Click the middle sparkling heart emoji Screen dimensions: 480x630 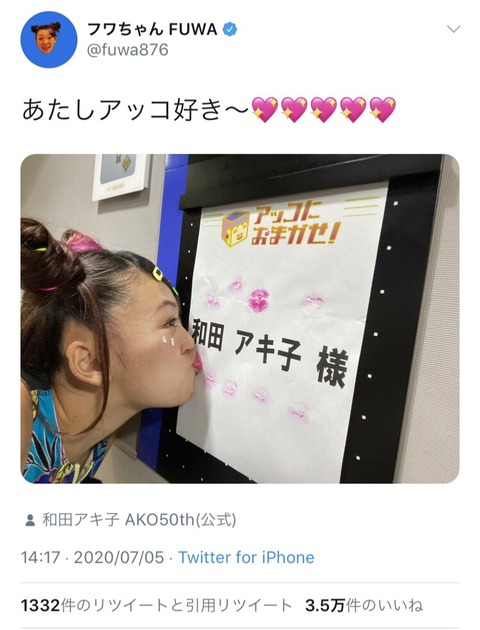[x=323, y=110]
